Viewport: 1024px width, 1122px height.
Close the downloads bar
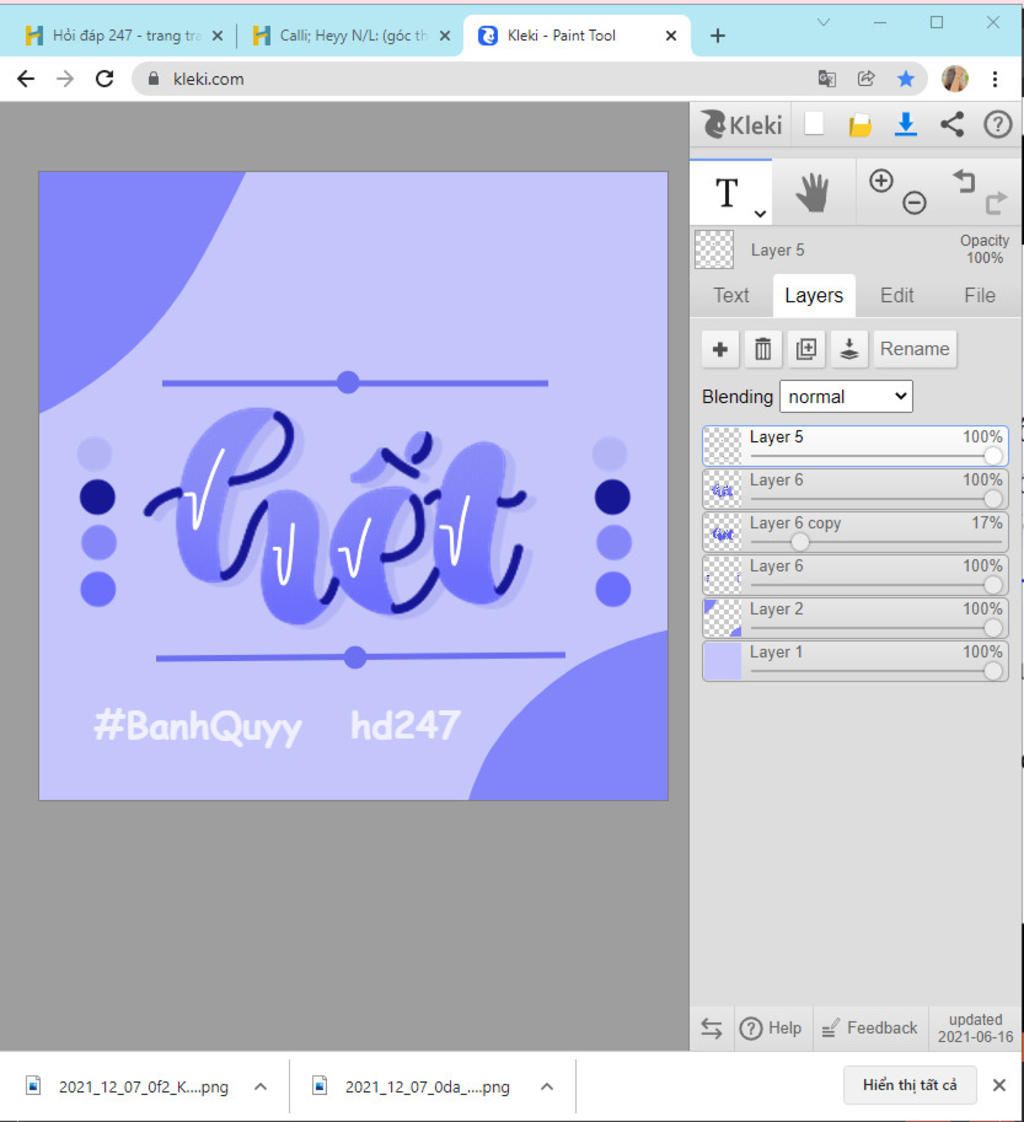pyautogui.click(x=1000, y=1085)
